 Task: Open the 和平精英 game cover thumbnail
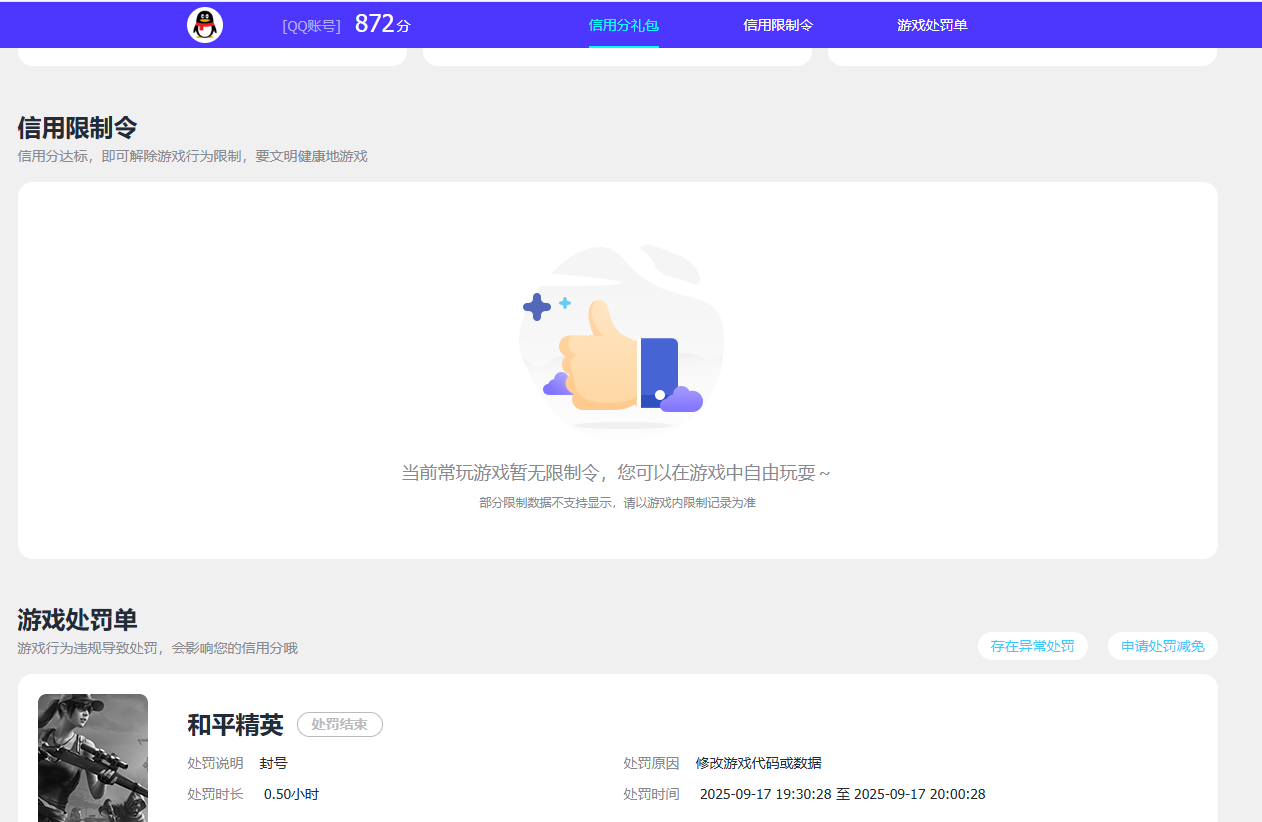(x=93, y=758)
